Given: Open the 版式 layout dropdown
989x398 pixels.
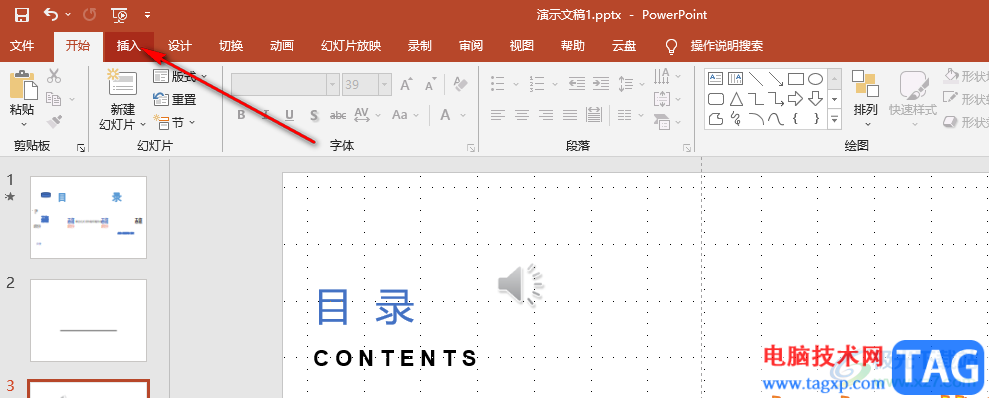Looking at the screenshot, I should pyautogui.click(x=180, y=77).
